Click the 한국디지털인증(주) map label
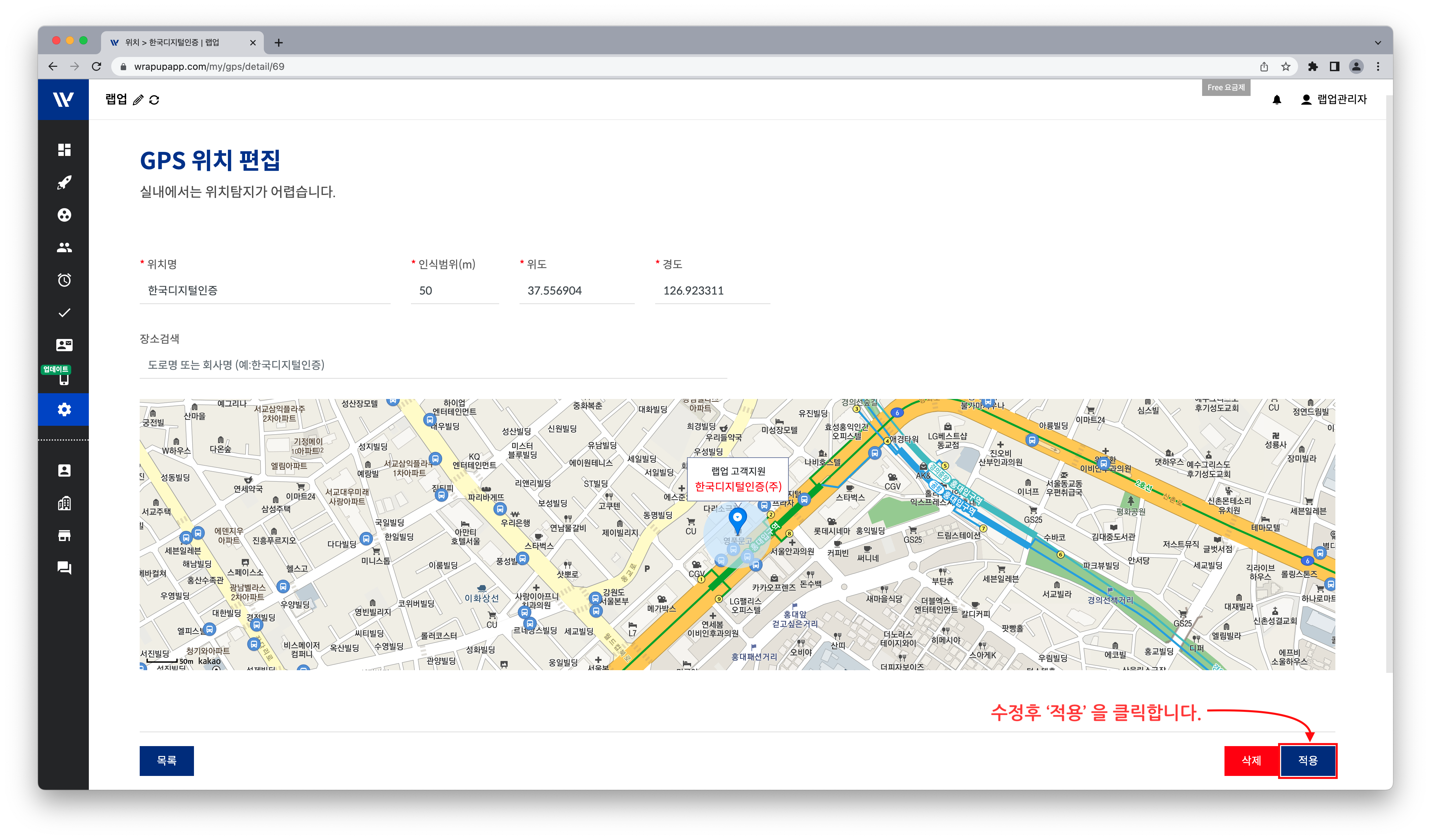The height and width of the screenshot is (840, 1431). pos(738,486)
